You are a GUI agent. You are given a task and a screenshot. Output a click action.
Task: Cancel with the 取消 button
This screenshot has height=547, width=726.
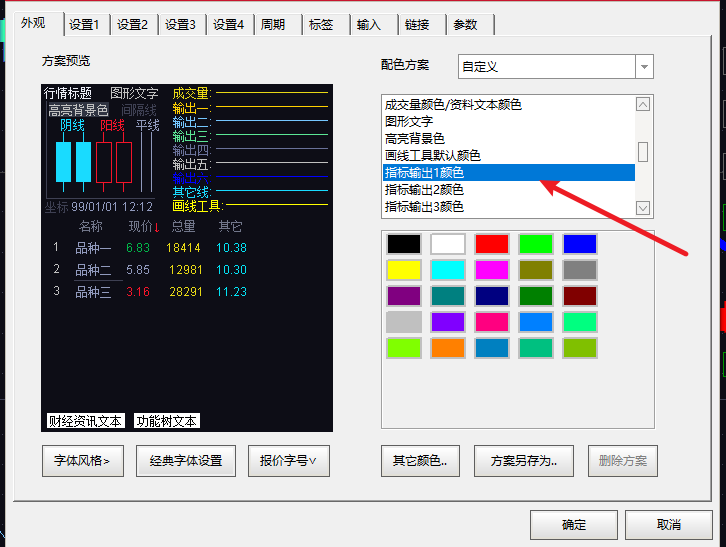click(x=669, y=525)
